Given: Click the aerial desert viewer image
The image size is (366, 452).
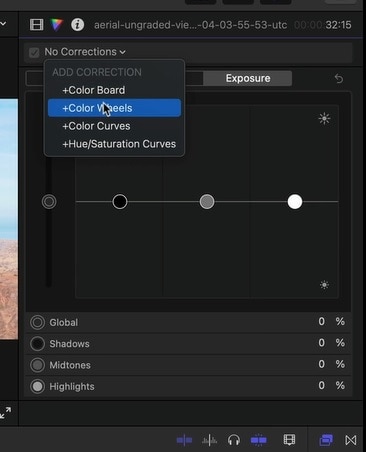Looking at the screenshot, I should [9, 219].
